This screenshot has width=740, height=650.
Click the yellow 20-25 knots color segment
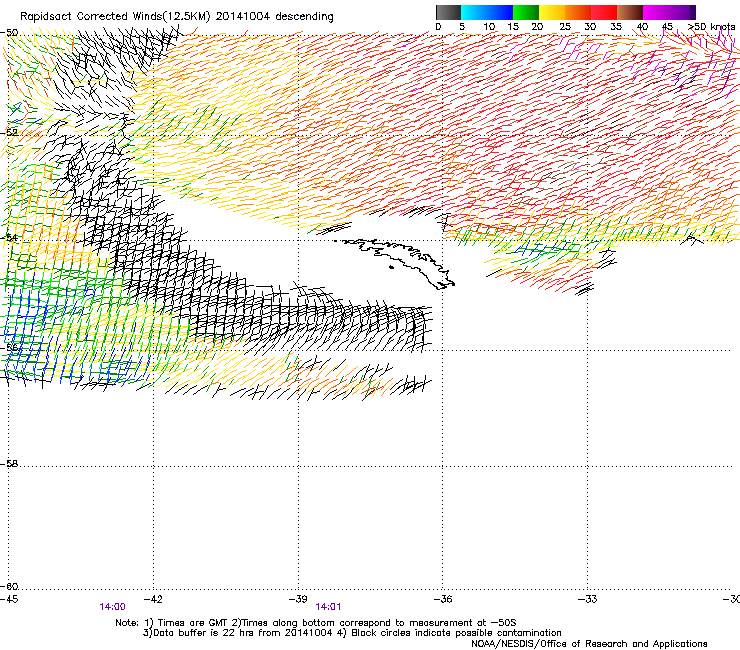tap(552, 12)
